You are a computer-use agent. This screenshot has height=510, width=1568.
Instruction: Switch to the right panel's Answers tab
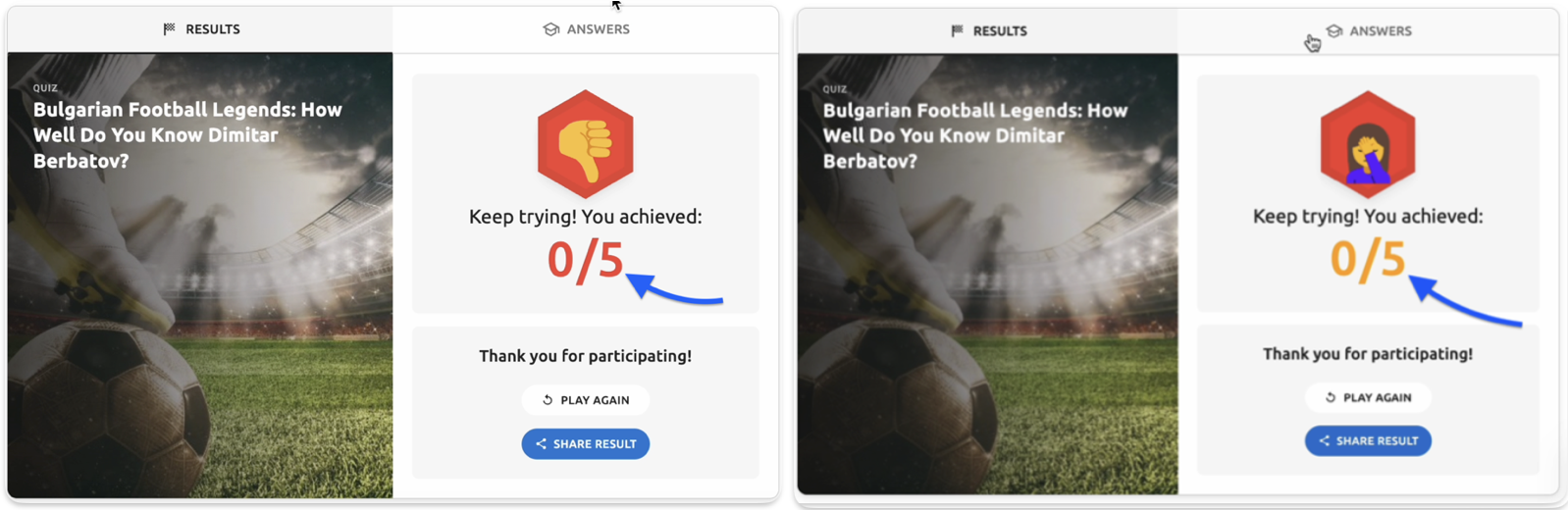(x=1369, y=31)
